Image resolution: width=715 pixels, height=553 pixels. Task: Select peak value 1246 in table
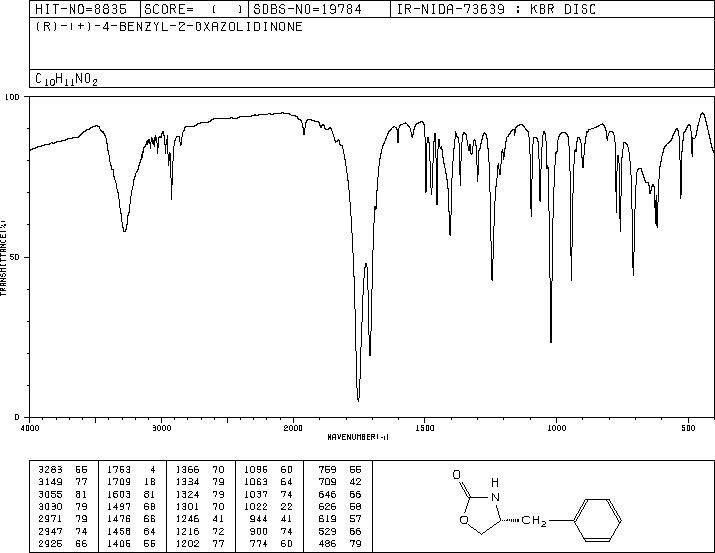(187, 519)
